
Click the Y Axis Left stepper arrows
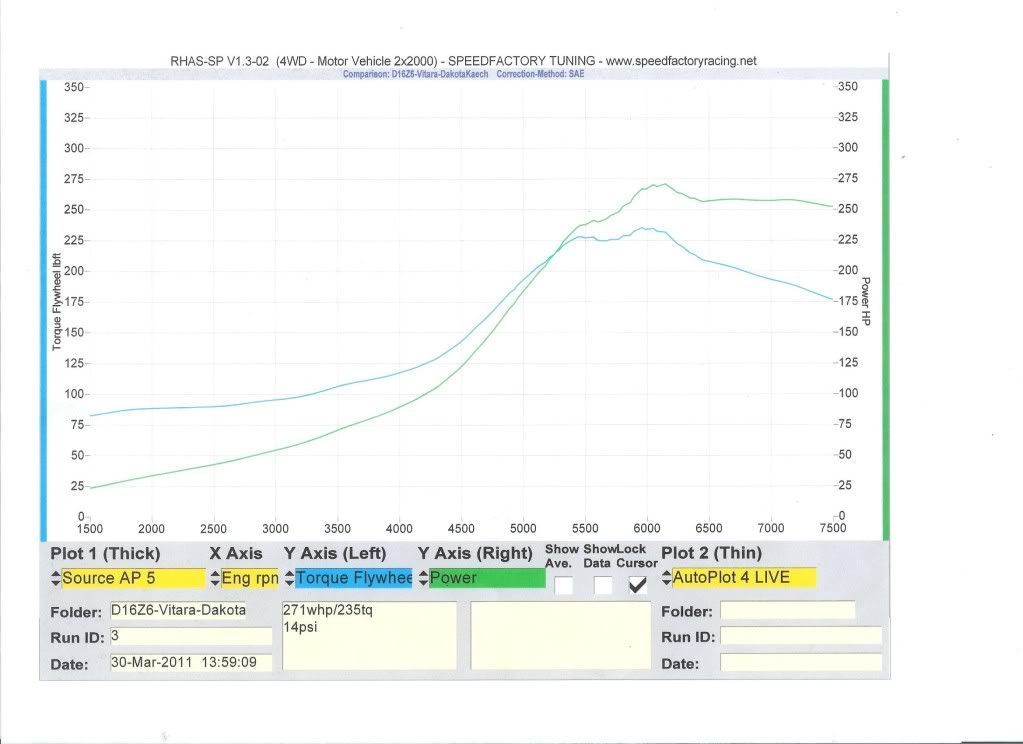click(289, 578)
